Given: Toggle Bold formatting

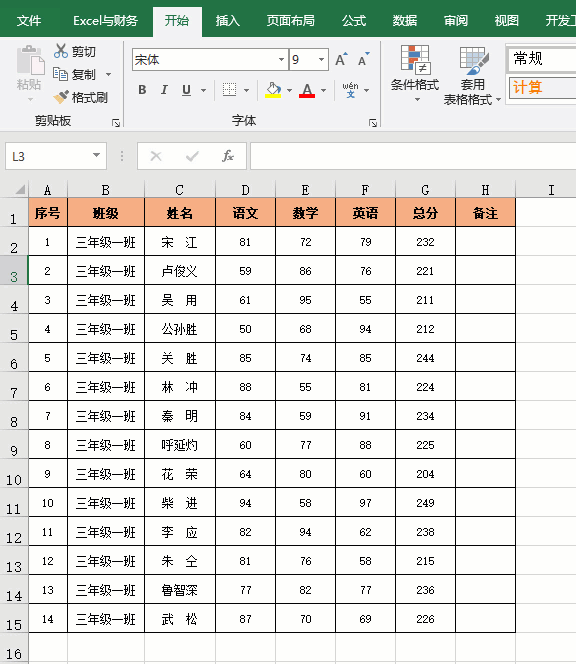Looking at the screenshot, I should pyautogui.click(x=142, y=90).
